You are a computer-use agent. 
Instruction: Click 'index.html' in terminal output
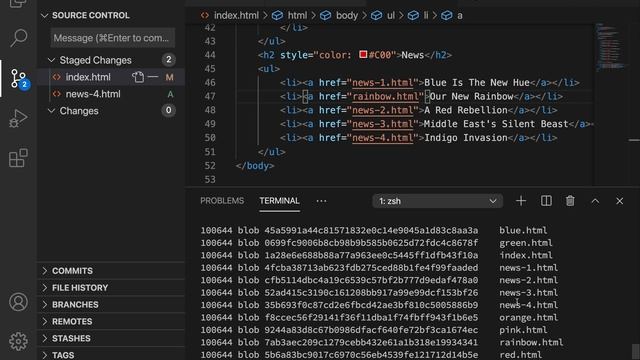[526, 255]
